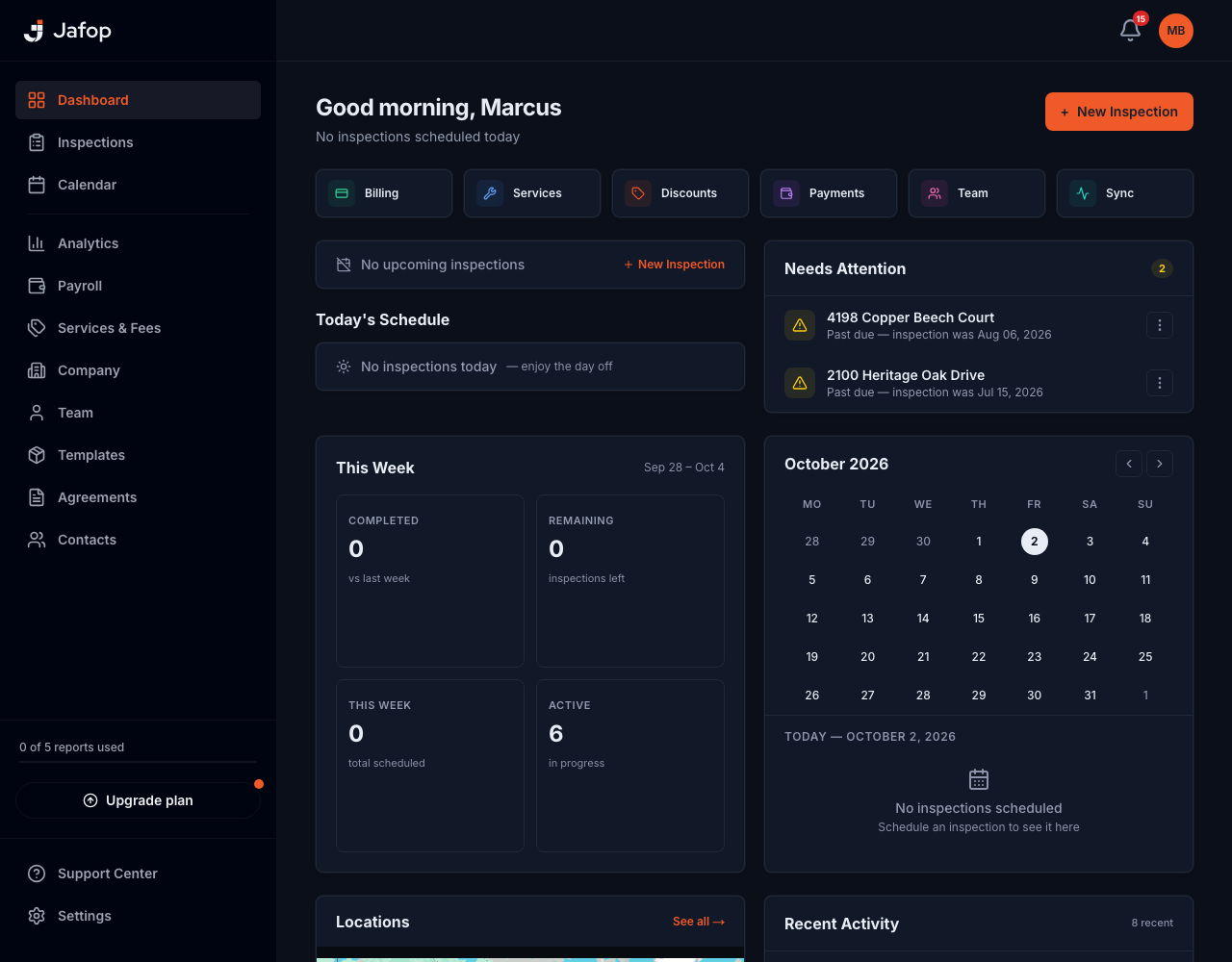Click the '8 recent' label
Viewport: 1232px width, 962px height.
click(1152, 923)
